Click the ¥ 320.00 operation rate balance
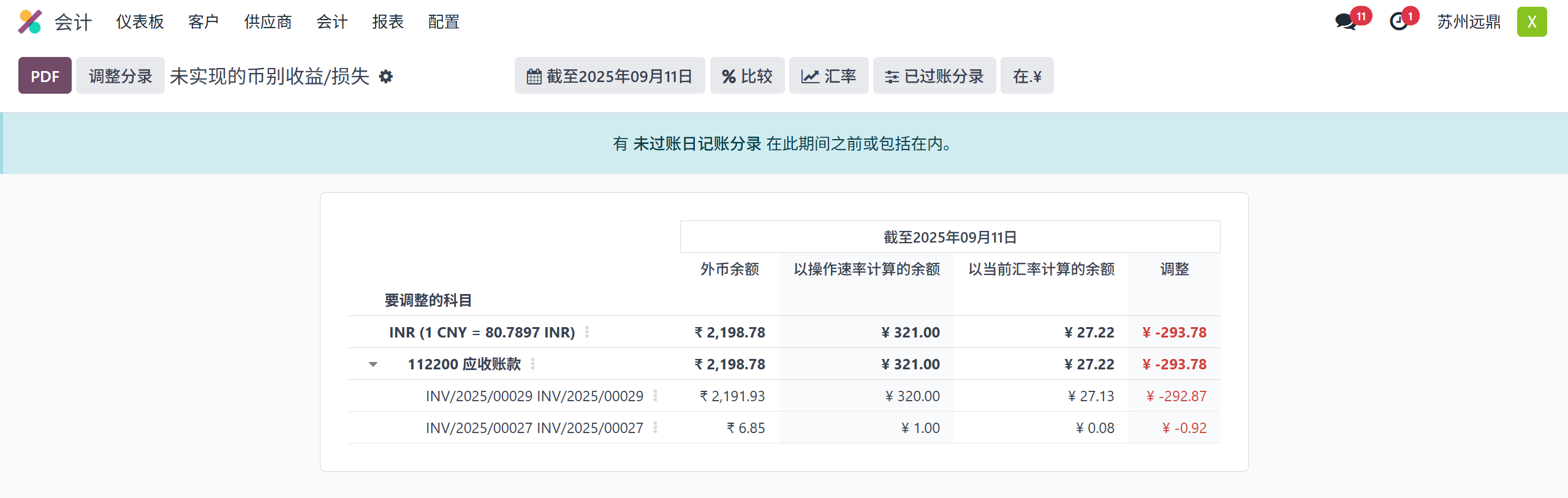 tap(912, 396)
